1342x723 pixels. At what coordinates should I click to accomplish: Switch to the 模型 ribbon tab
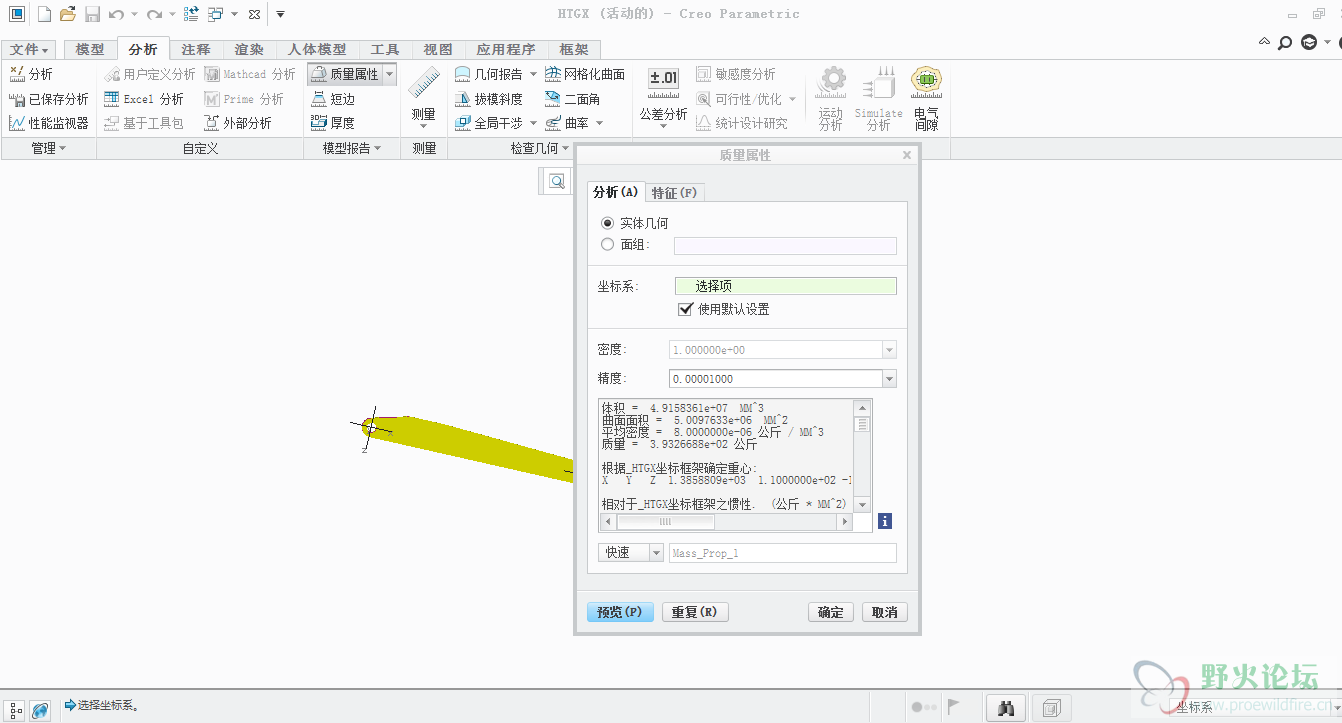(x=90, y=49)
